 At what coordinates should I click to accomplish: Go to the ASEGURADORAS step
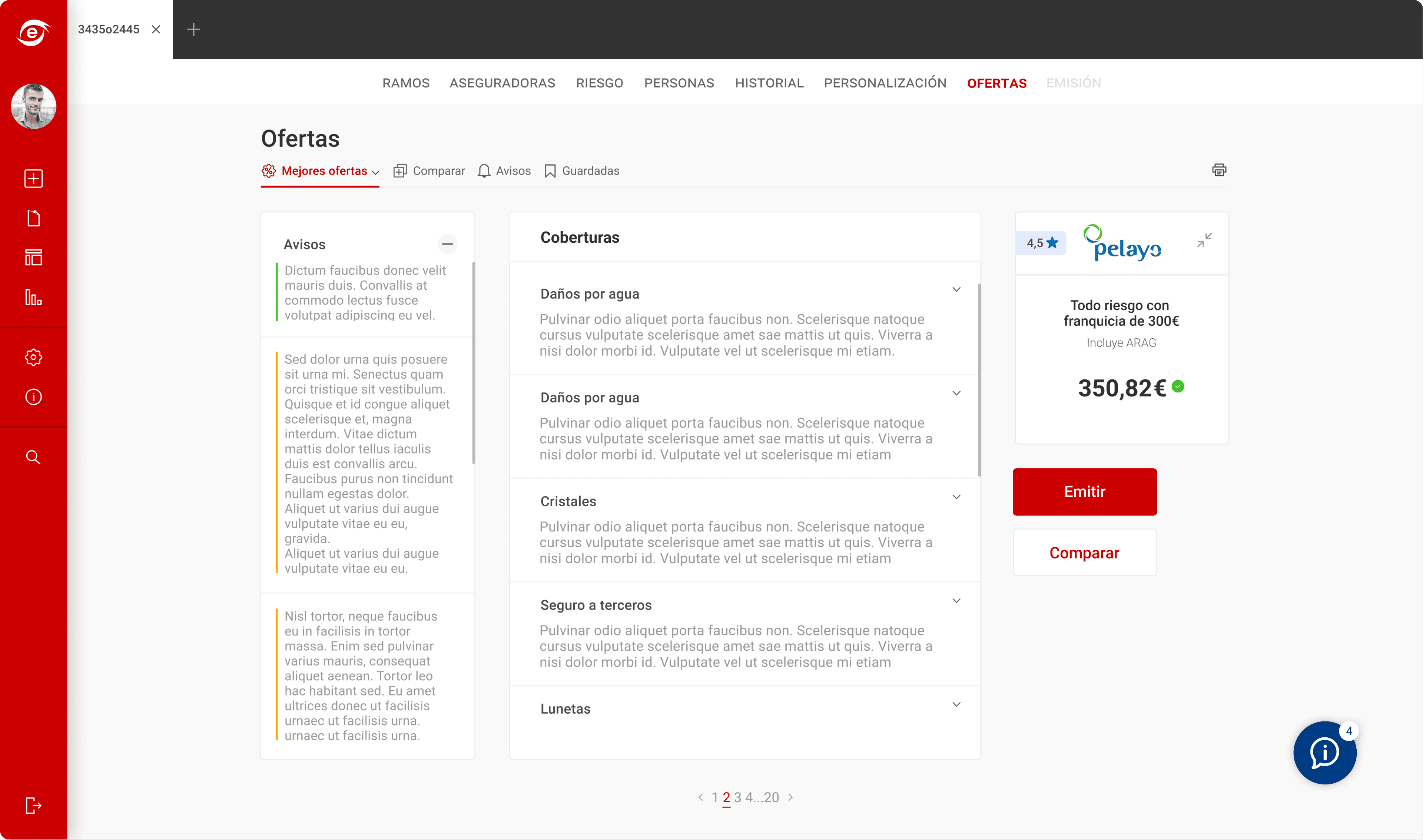(502, 83)
